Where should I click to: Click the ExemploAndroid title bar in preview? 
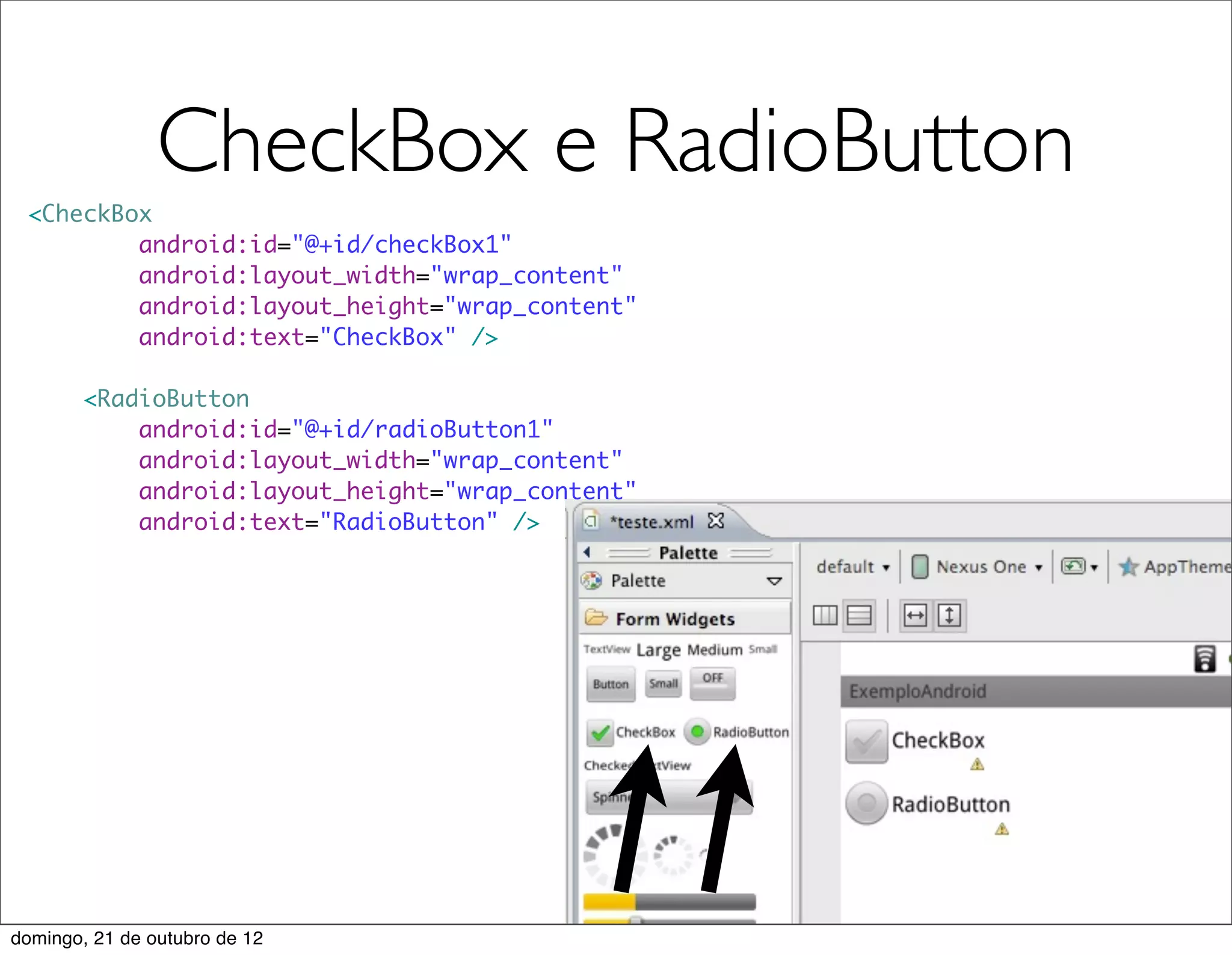1036,691
